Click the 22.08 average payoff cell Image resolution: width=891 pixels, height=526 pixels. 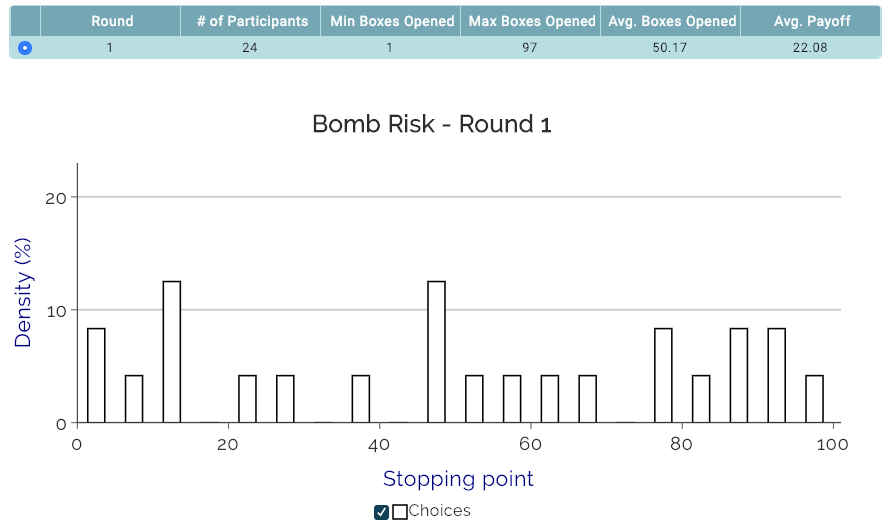810,48
